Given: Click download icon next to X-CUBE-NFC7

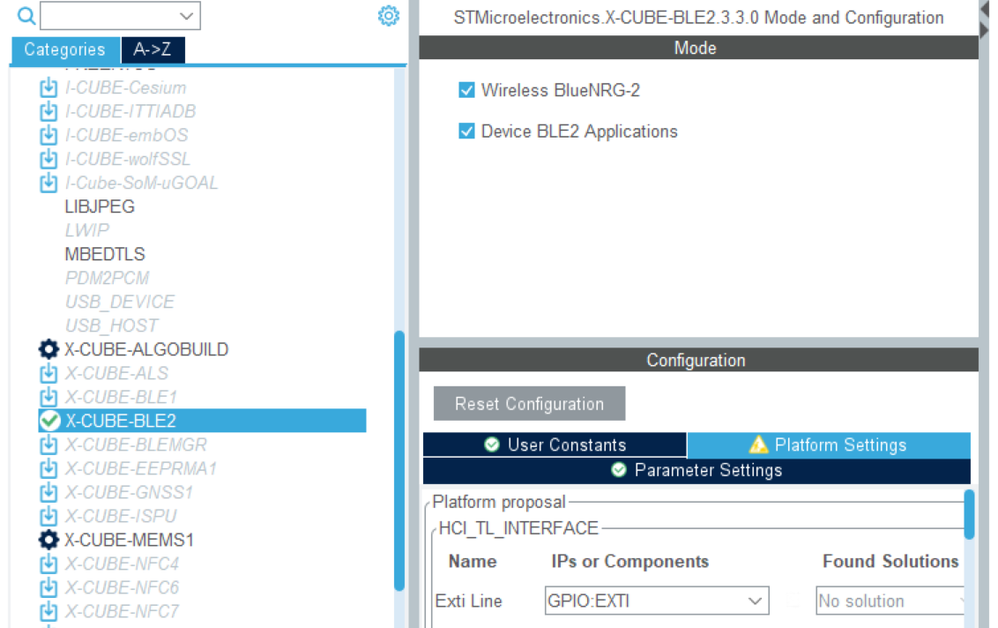Looking at the screenshot, I should click(48, 611).
